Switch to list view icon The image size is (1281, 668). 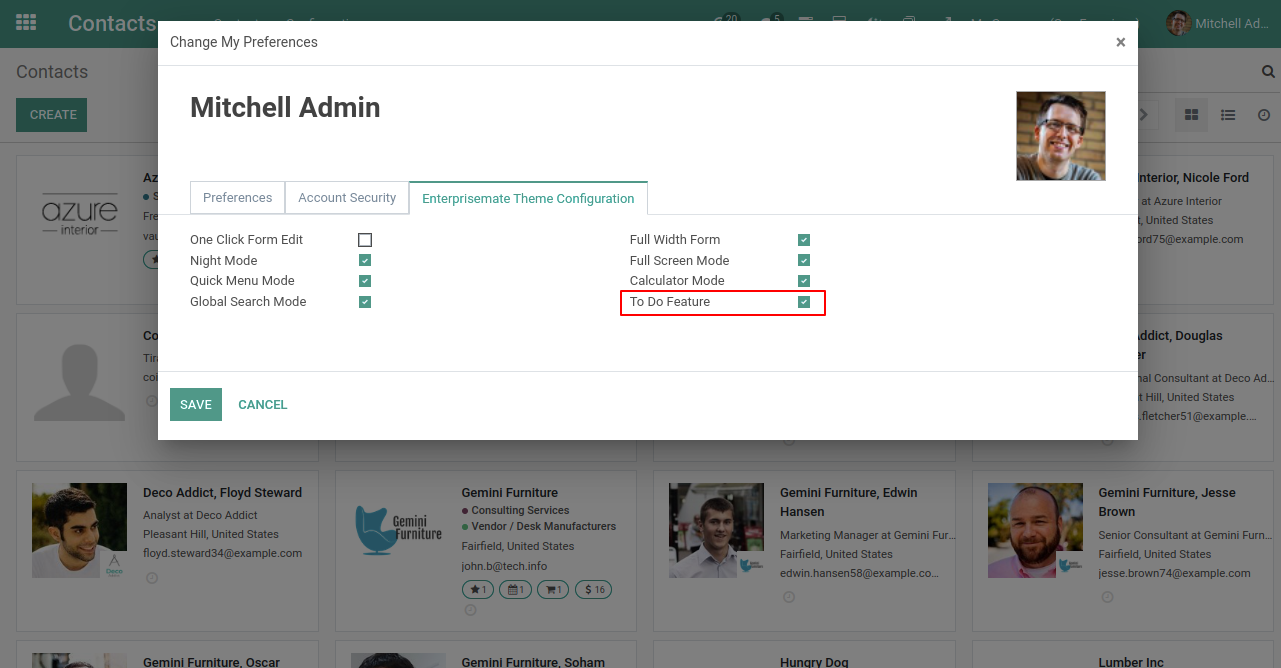coord(1228,115)
